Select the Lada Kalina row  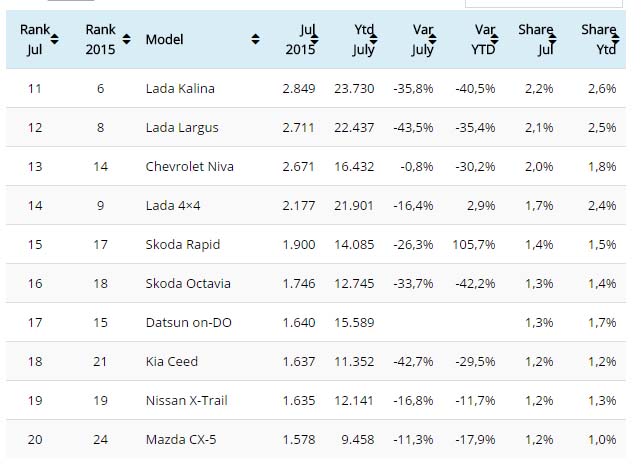pos(180,88)
